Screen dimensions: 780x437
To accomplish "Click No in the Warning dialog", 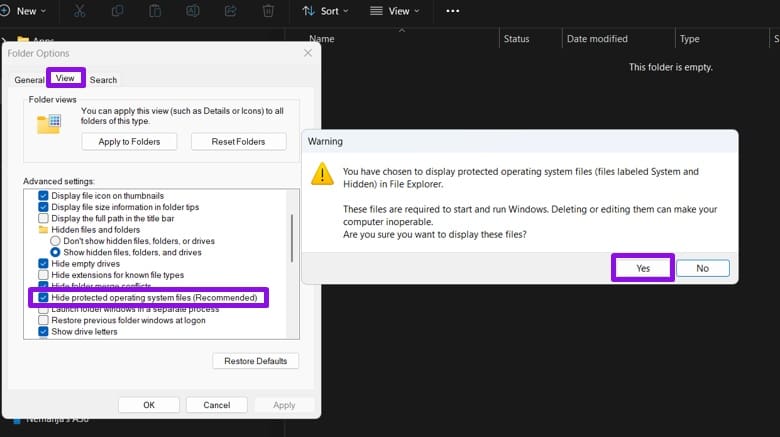I will 702,268.
